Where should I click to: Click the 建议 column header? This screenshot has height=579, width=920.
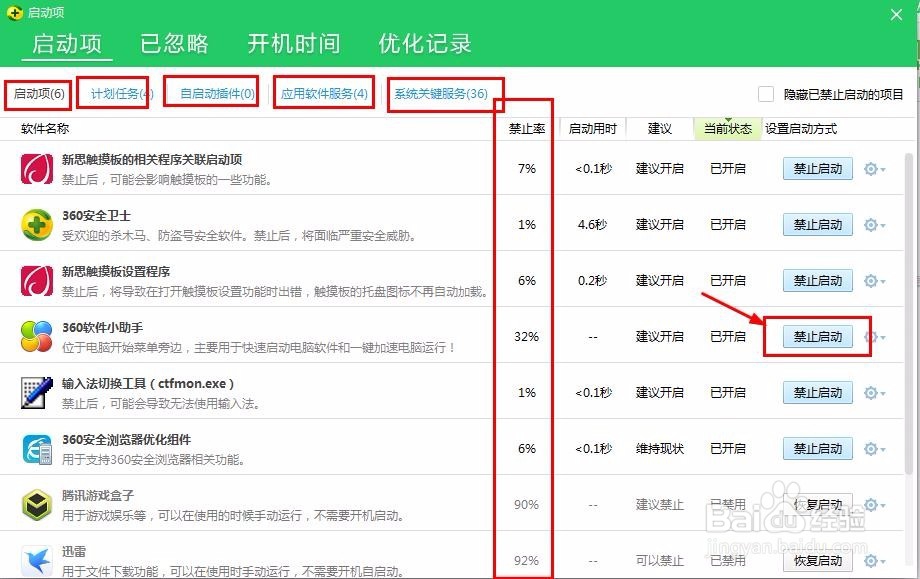tap(659, 128)
